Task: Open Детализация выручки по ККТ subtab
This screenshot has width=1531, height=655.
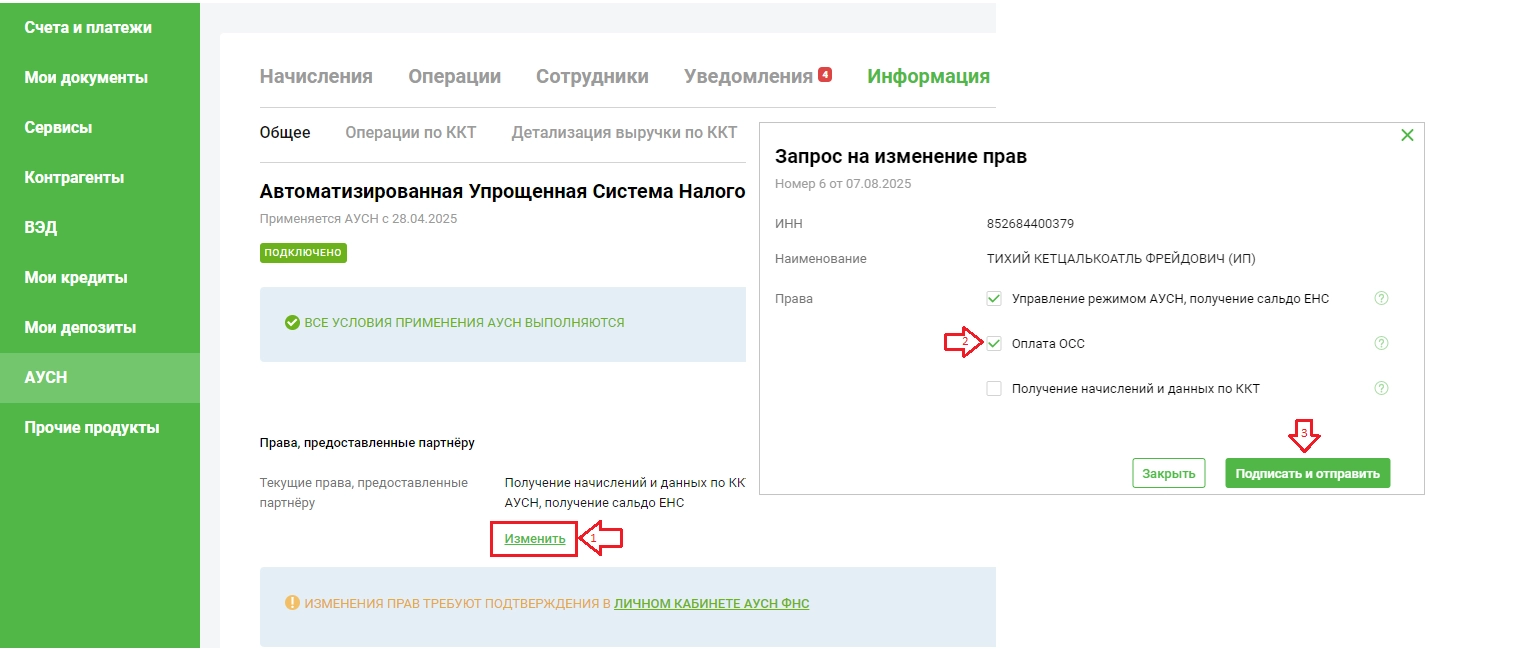Action: click(624, 132)
